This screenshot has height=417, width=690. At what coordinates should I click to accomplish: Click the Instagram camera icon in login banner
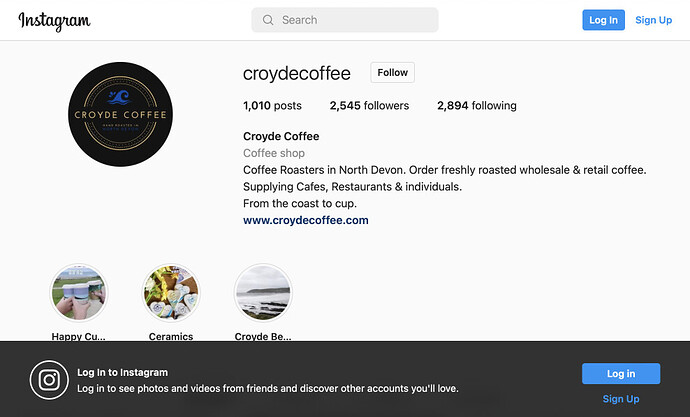[x=49, y=380]
